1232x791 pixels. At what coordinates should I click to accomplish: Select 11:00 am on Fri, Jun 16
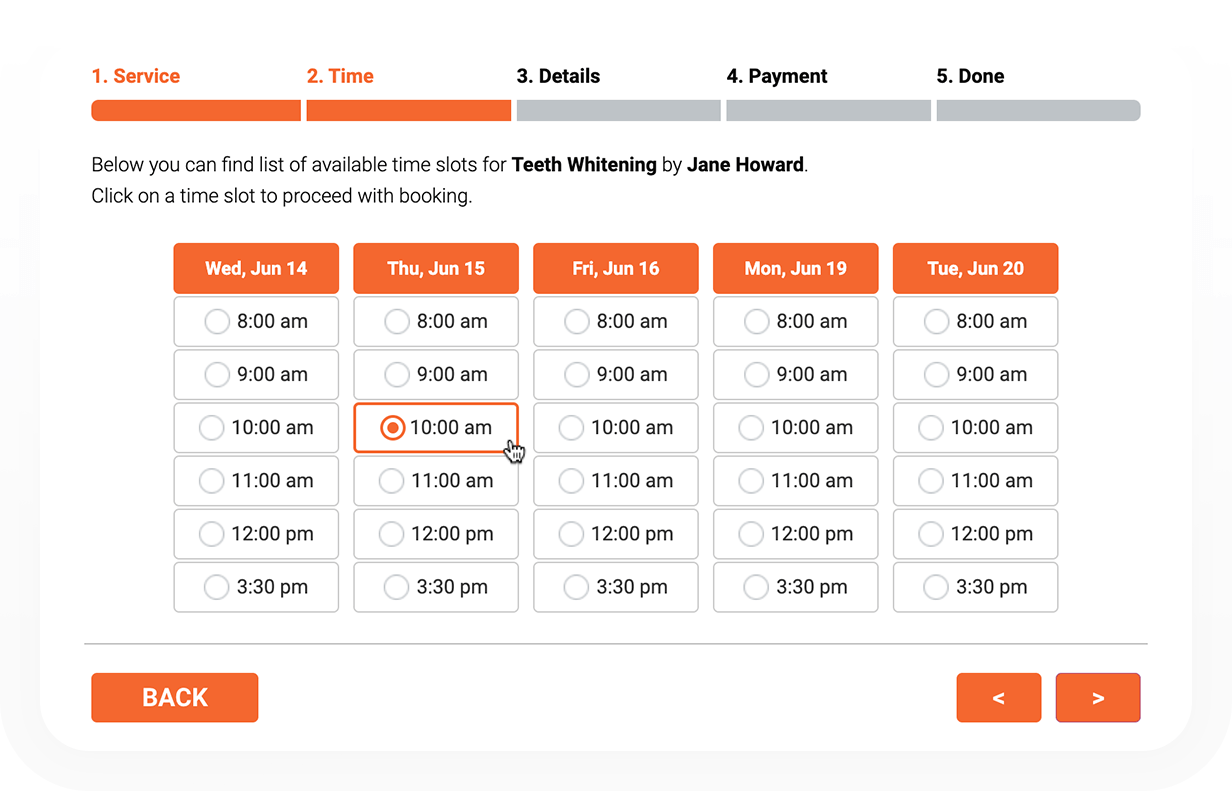(616, 481)
